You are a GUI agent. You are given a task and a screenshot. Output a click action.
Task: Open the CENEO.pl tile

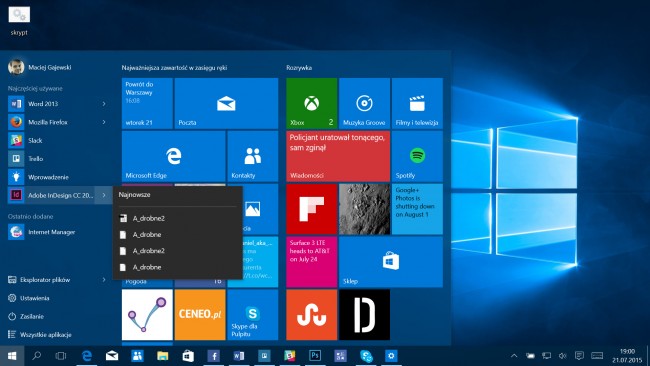pyautogui.click(x=200, y=315)
